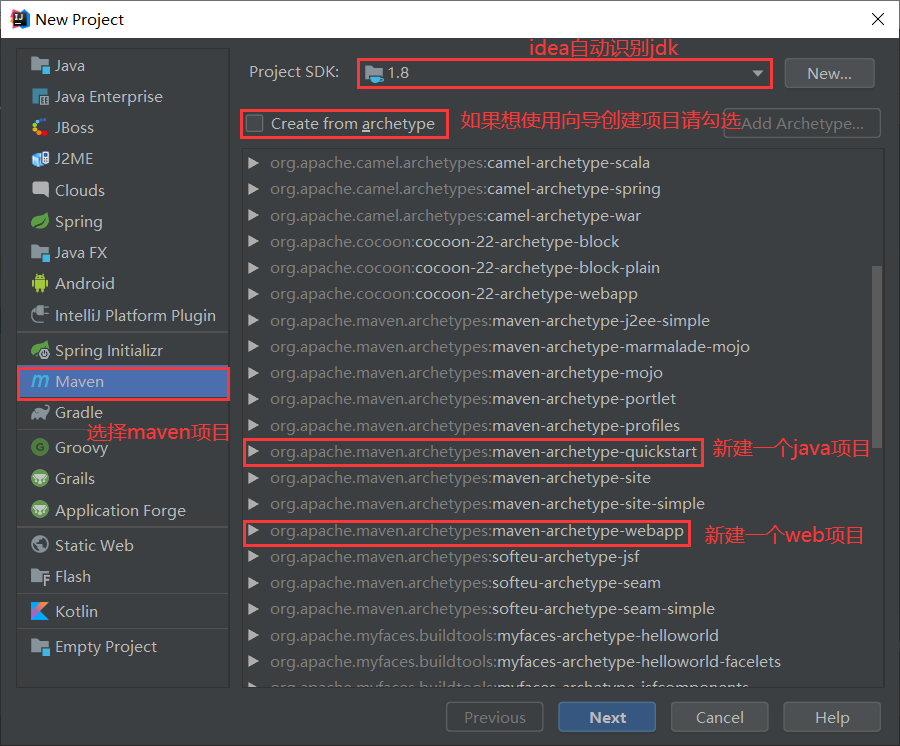Click the IntelliJ logo in title bar
900x746 pixels.
pyautogui.click(x=20, y=19)
